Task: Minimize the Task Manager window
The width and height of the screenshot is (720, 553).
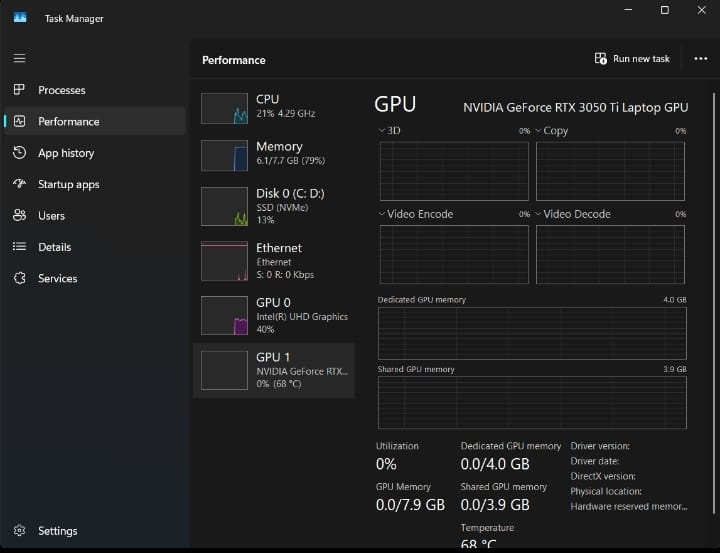Action: click(628, 10)
